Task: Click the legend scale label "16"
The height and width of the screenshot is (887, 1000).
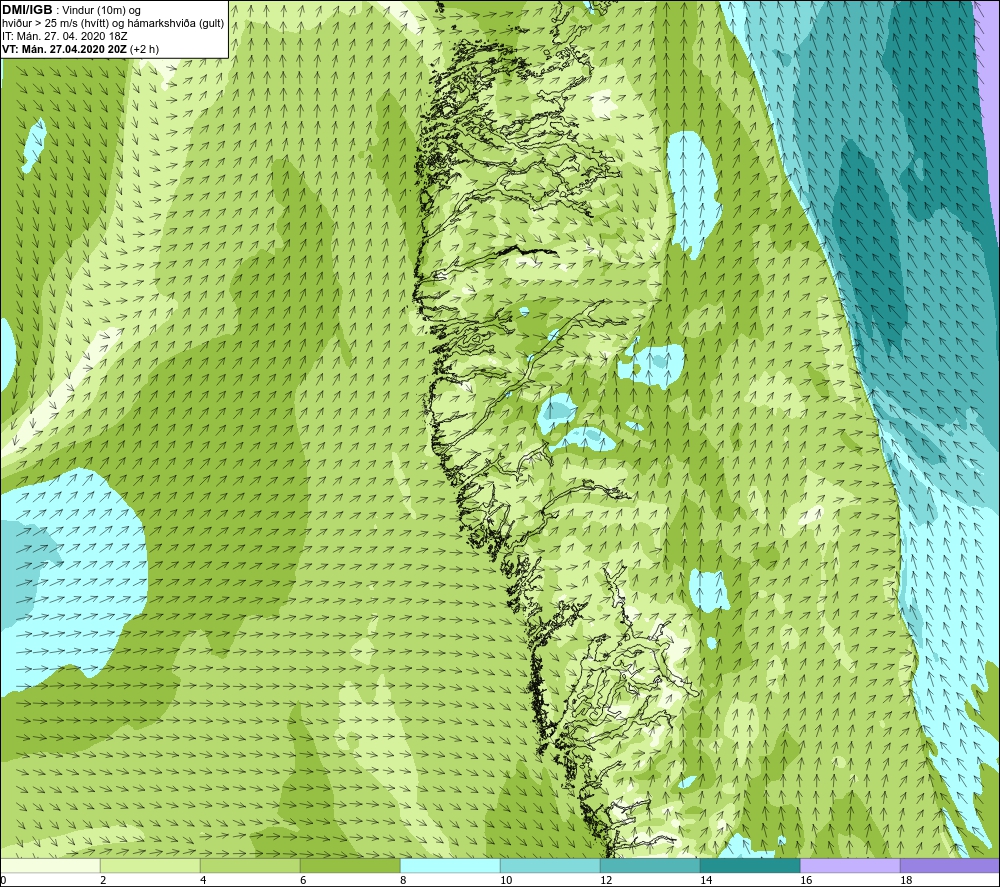Action: tap(806, 881)
